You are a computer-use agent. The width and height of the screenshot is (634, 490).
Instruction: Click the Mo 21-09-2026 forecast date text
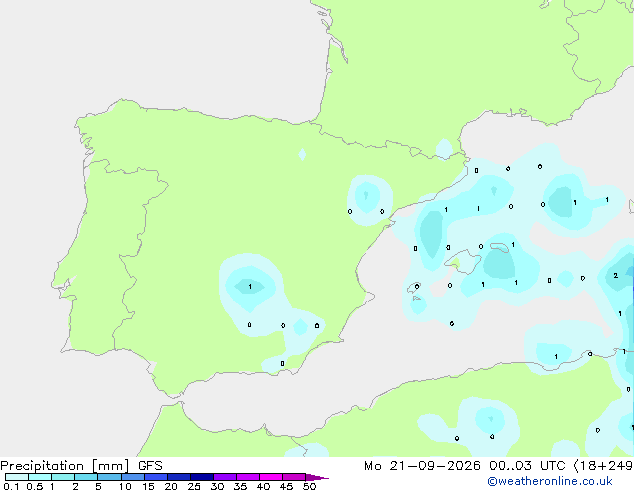click(x=422, y=466)
